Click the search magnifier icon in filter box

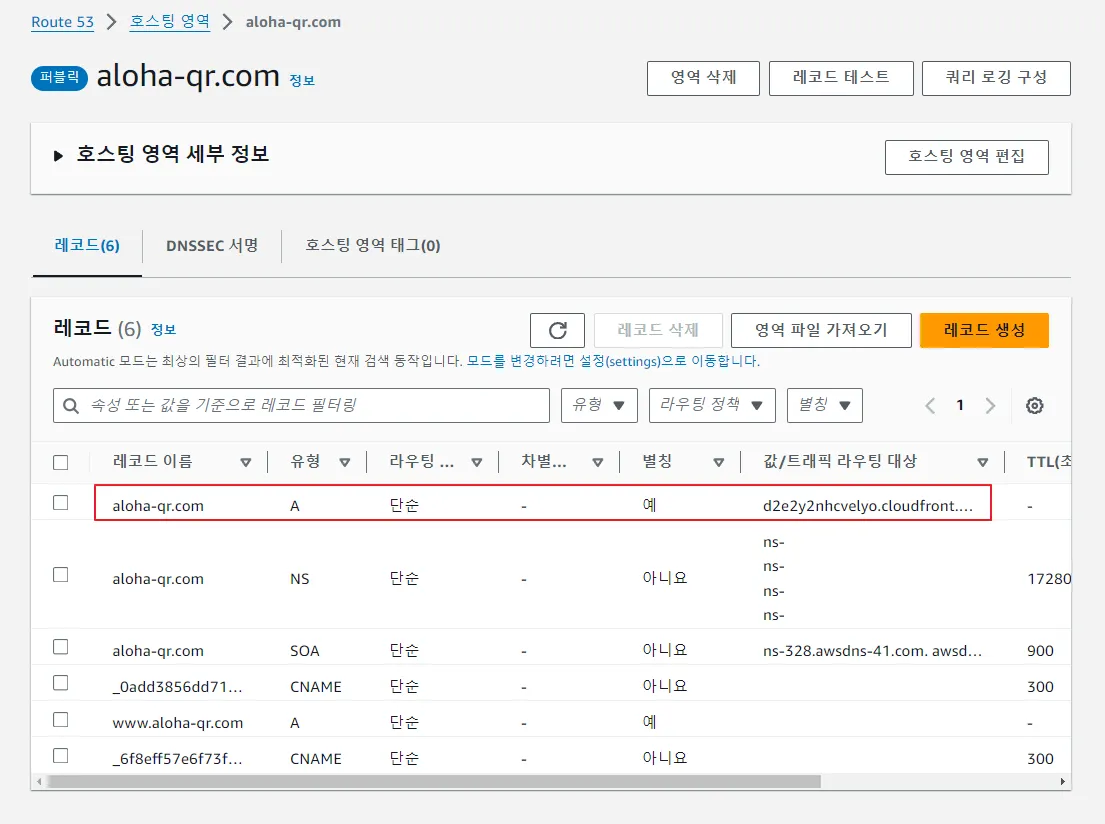point(70,405)
